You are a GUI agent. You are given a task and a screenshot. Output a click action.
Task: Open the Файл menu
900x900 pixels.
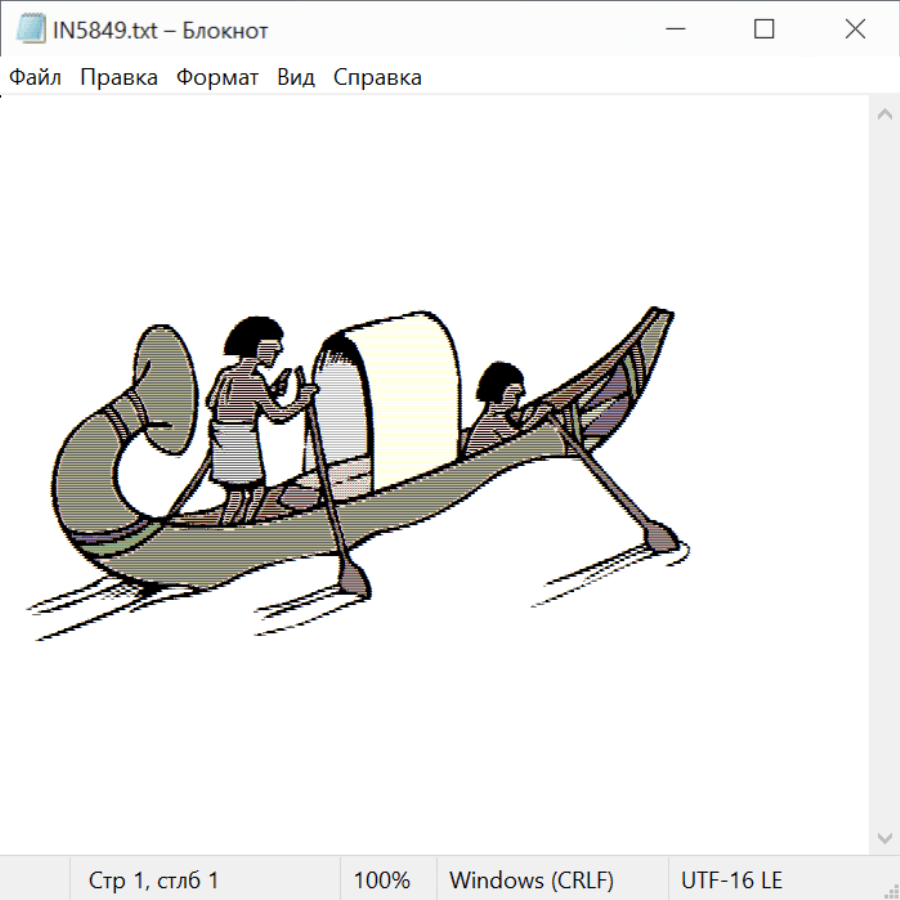click(x=35, y=78)
